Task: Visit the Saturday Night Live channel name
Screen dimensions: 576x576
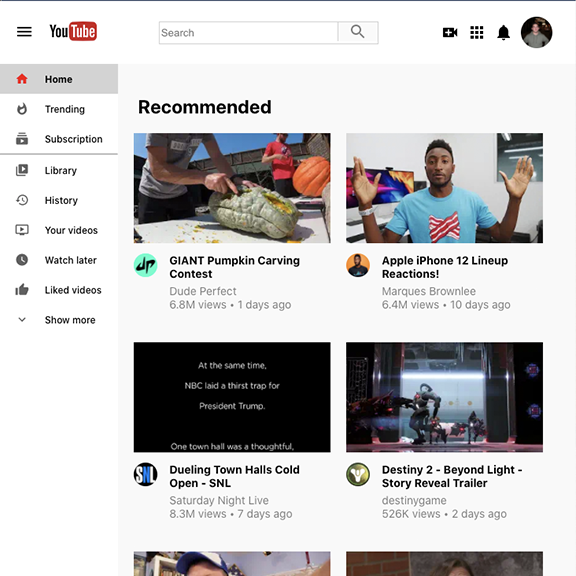Action: [x=219, y=500]
